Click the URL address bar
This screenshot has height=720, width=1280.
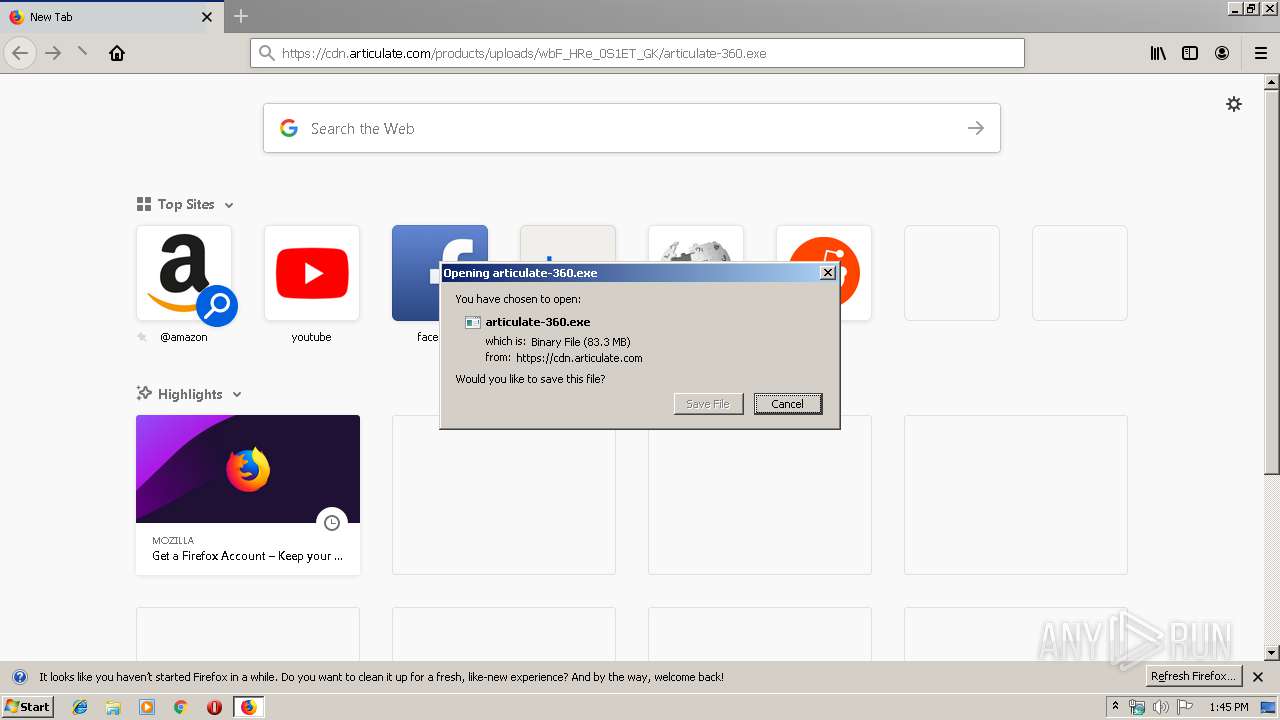click(637, 53)
